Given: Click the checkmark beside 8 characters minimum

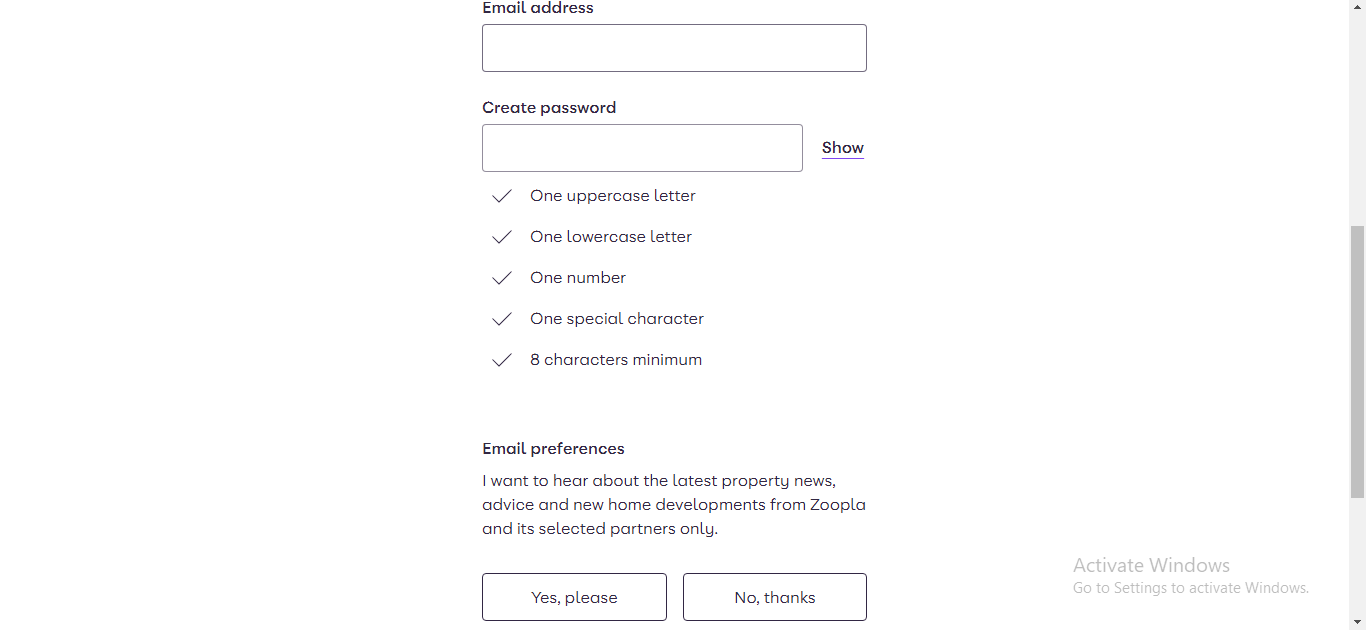Looking at the screenshot, I should point(502,360).
